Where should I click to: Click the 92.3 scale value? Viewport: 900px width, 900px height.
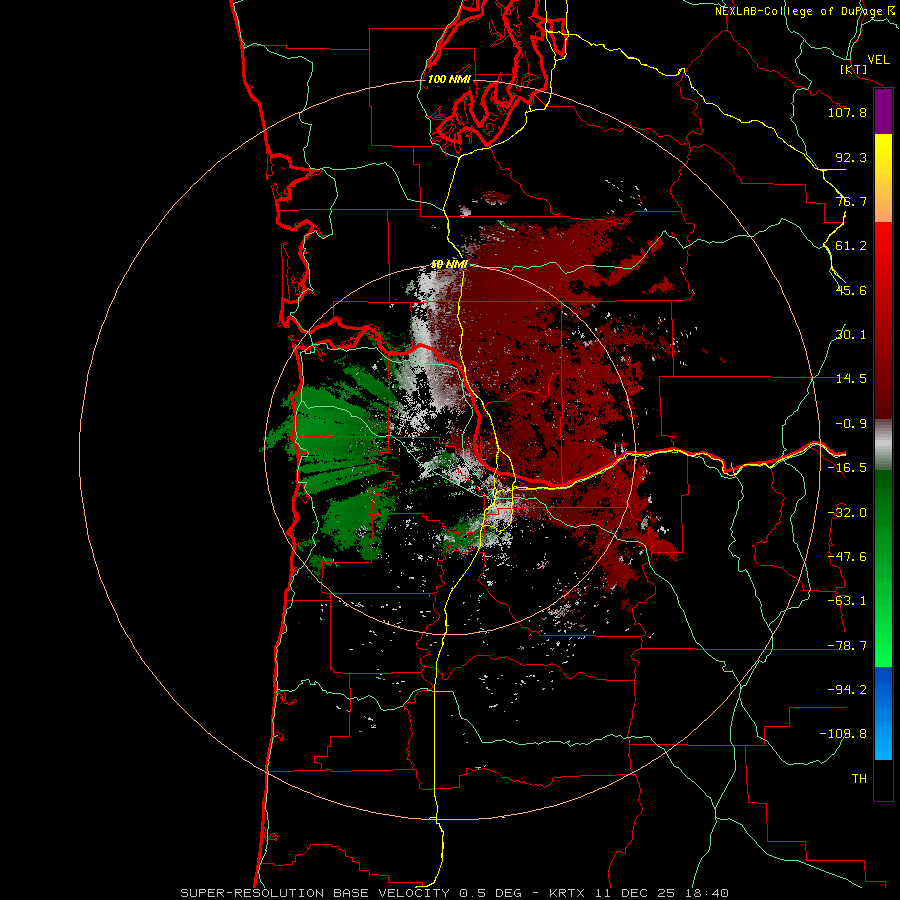[x=851, y=157]
